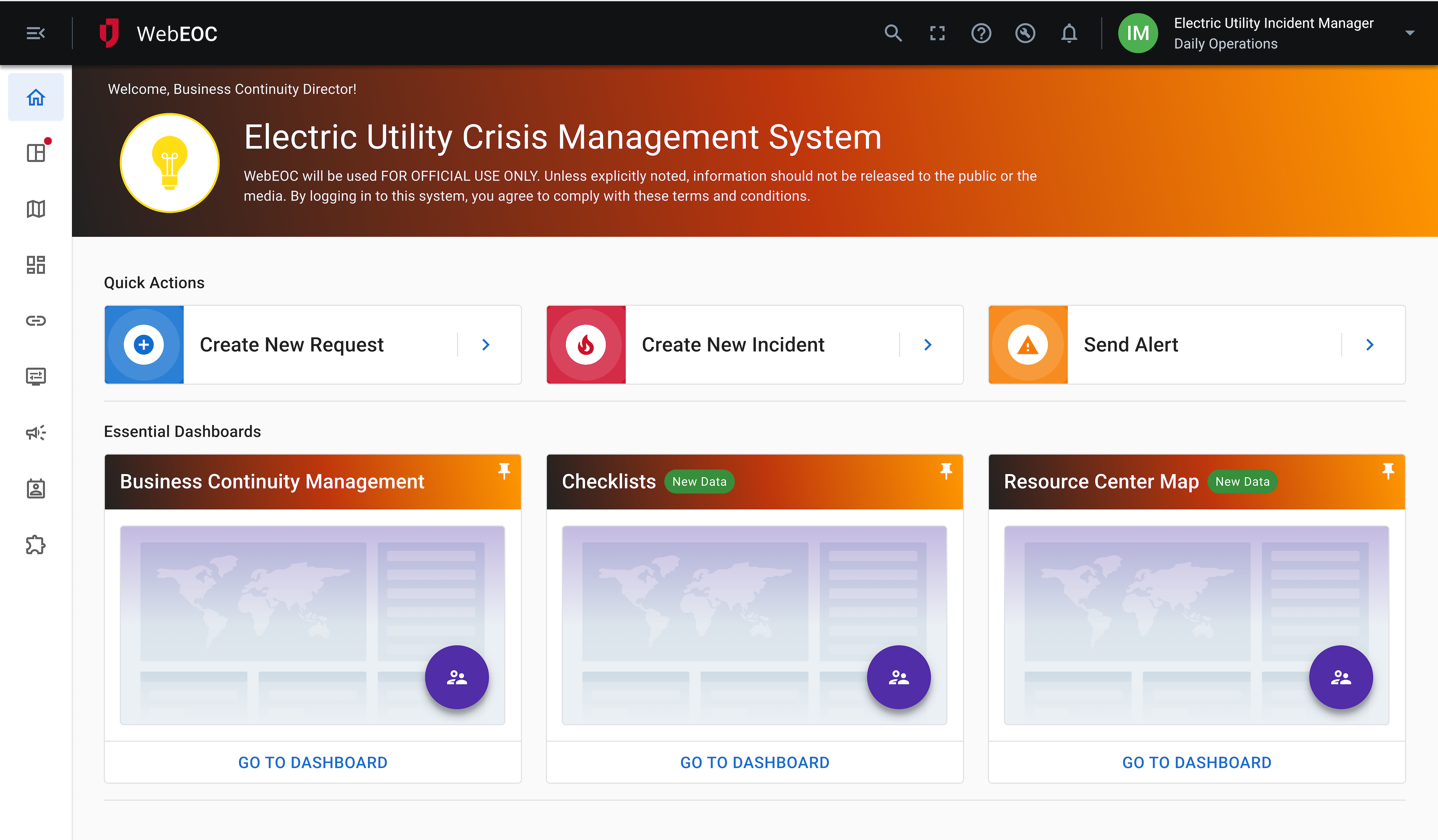Viewport: 1438px width, 840px height.
Task: Go to Resource Center Map dashboard link
Action: pyautogui.click(x=1197, y=763)
